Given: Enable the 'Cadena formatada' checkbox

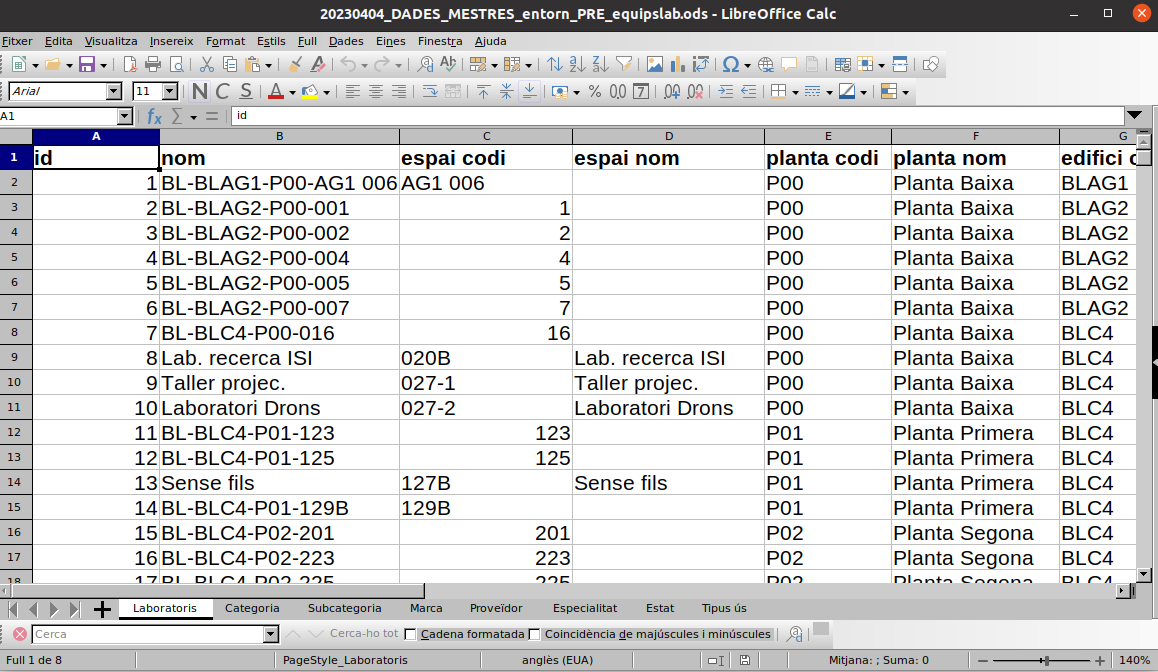Looking at the screenshot, I should pyautogui.click(x=411, y=634).
